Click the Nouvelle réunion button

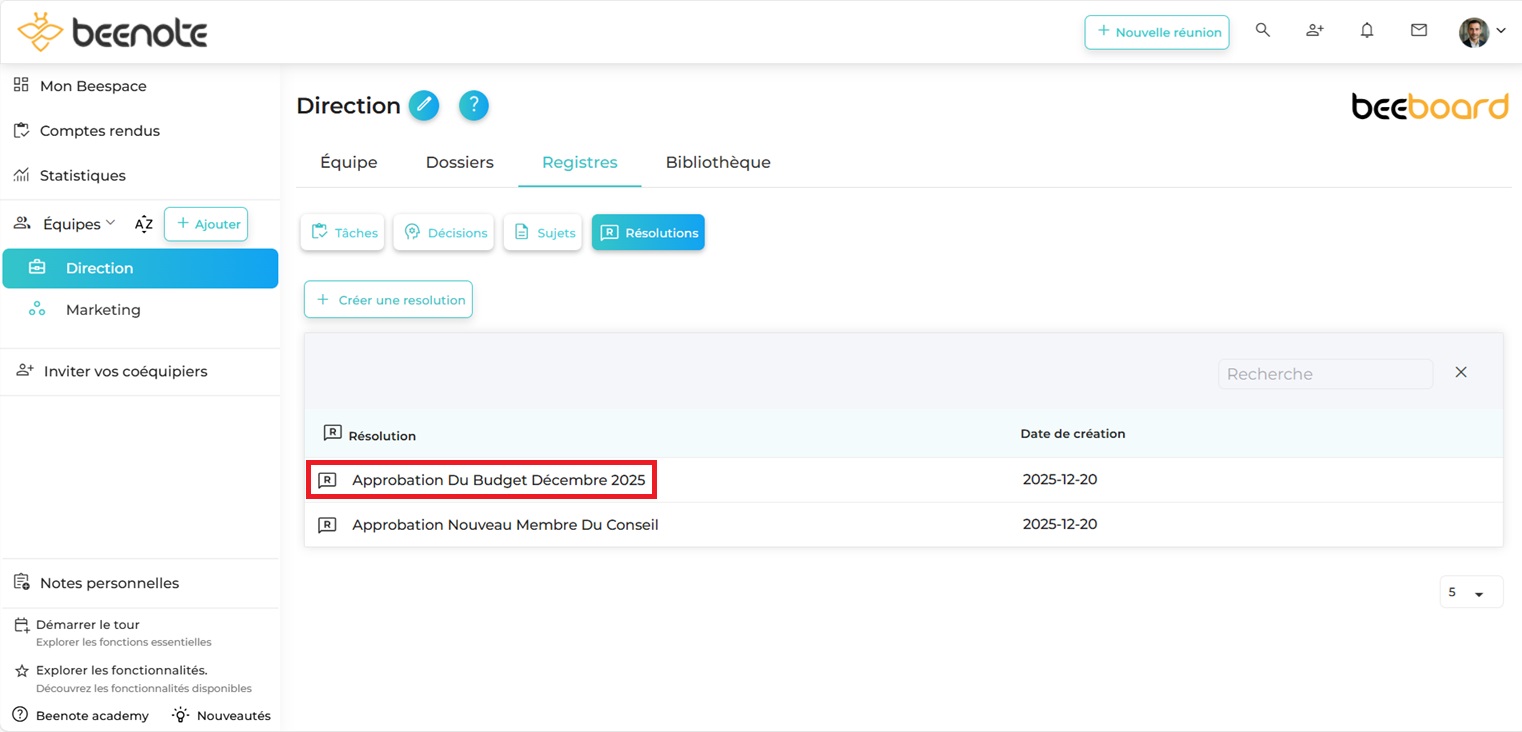[1157, 32]
